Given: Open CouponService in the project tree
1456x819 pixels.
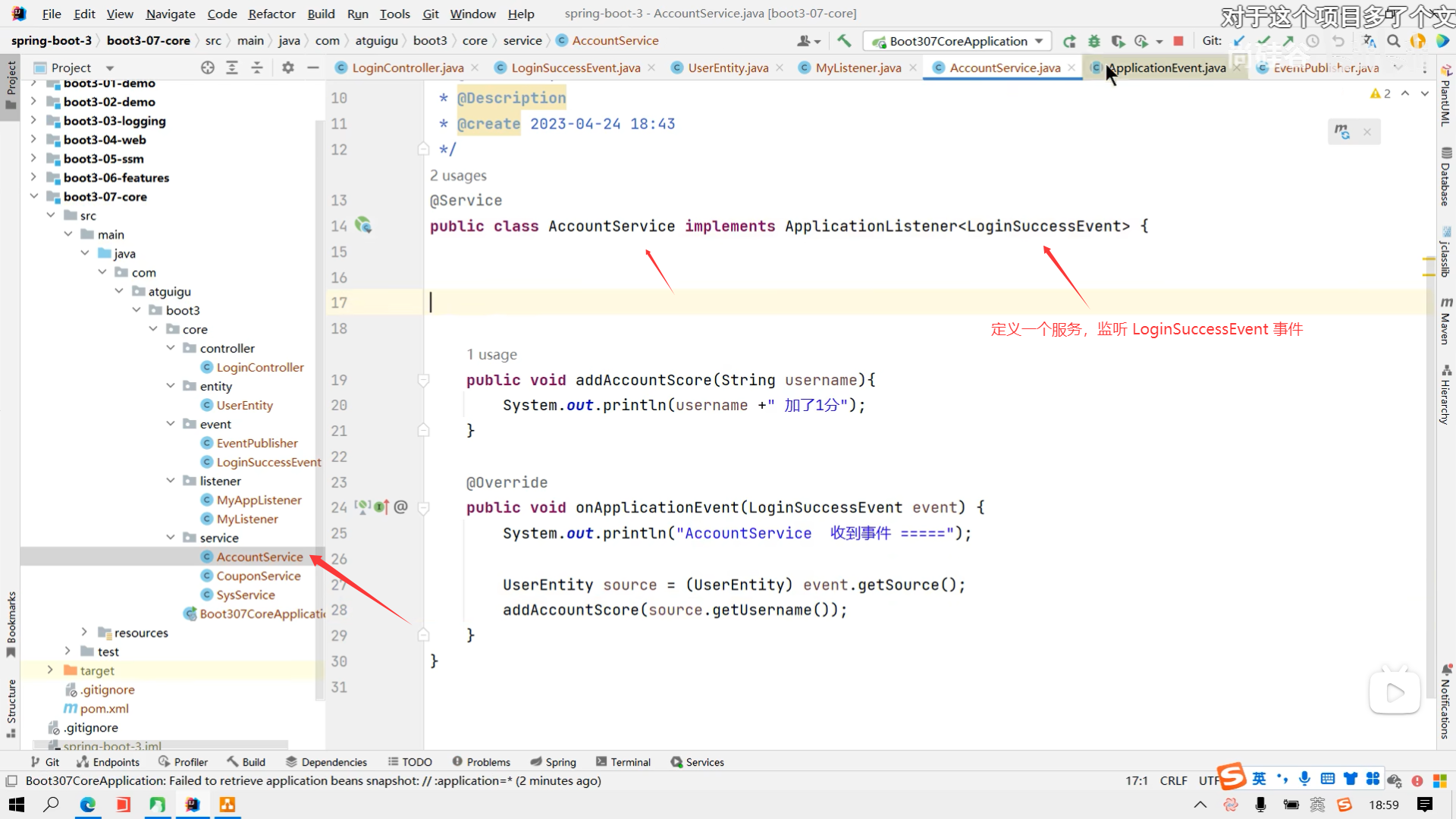Looking at the screenshot, I should click(x=259, y=576).
